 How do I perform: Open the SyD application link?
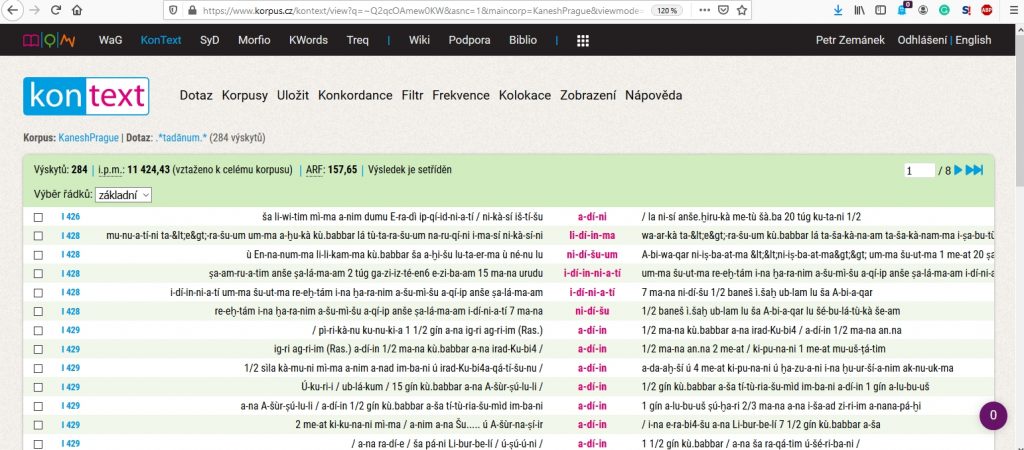[x=210, y=40]
